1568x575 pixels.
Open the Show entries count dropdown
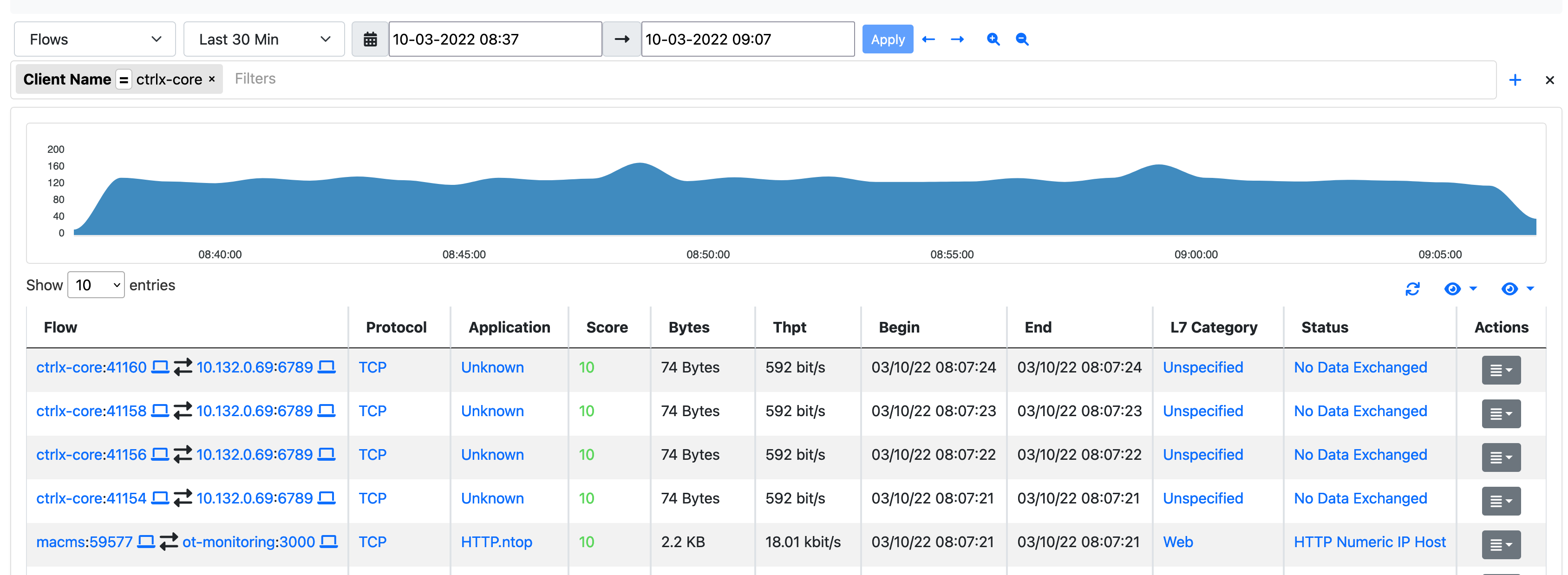[96, 285]
